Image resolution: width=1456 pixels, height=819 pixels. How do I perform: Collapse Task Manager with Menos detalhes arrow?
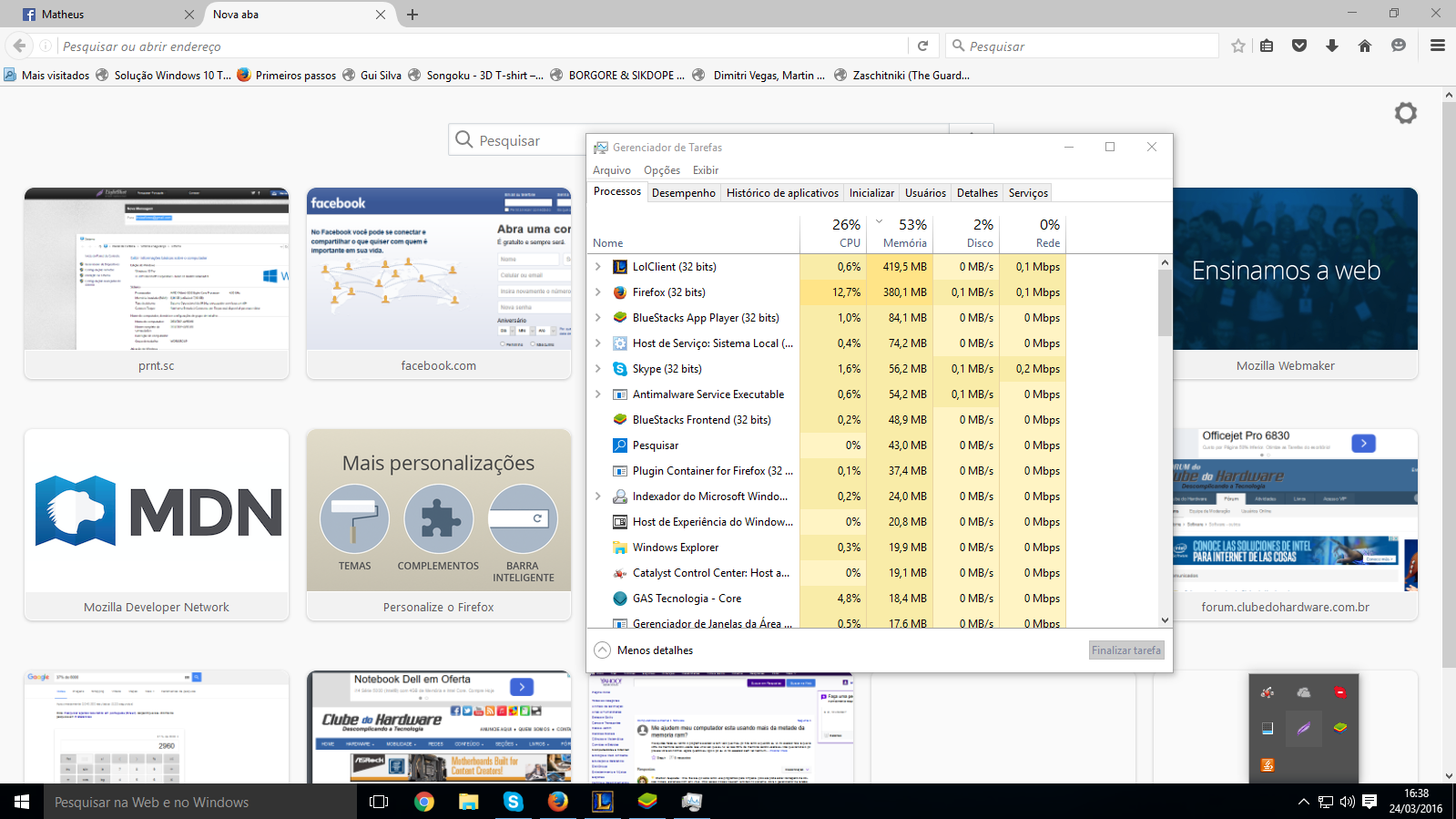coord(602,650)
